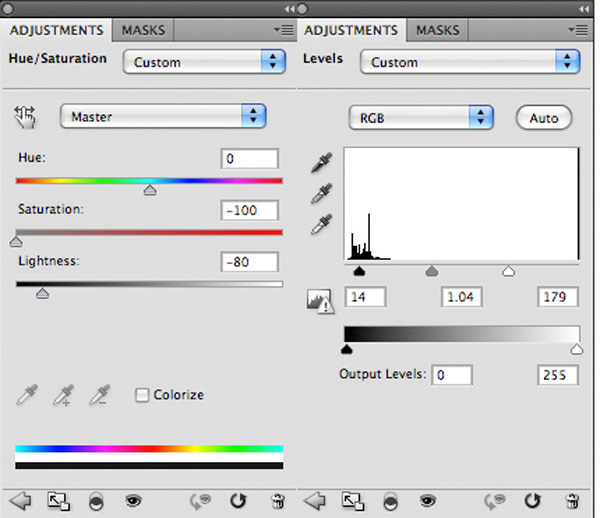The width and height of the screenshot is (600, 518).
Task: Click the Lightness slider handle
Action: (42, 293)
